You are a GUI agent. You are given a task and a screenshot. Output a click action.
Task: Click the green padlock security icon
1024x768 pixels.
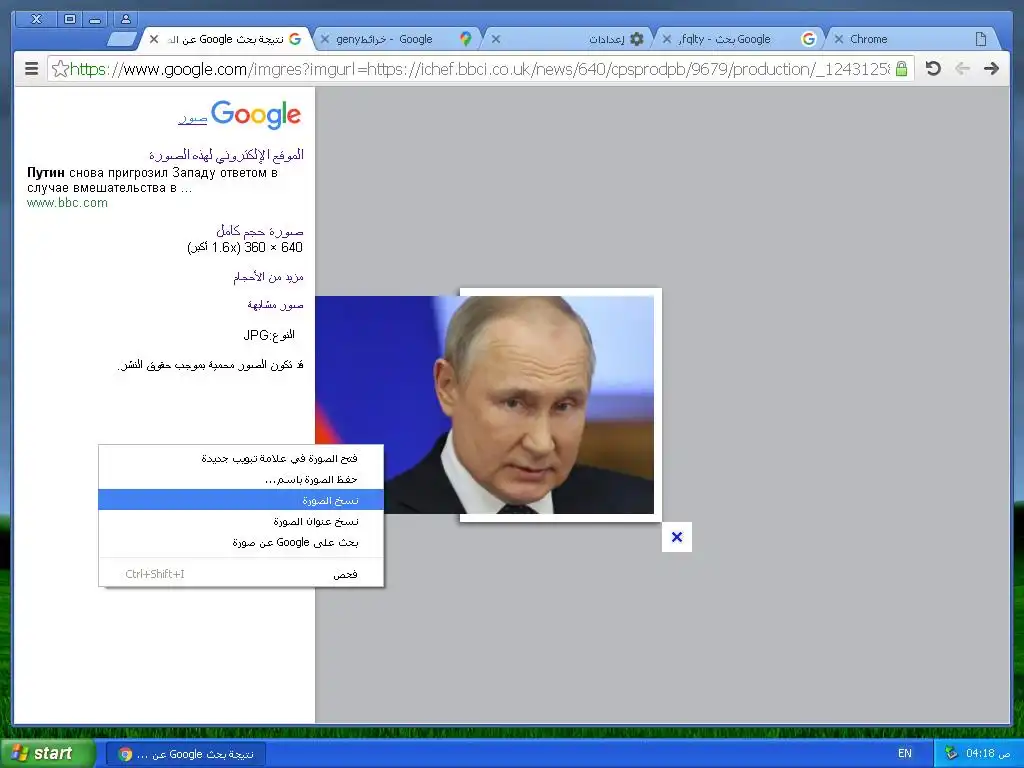click(901, 69)
